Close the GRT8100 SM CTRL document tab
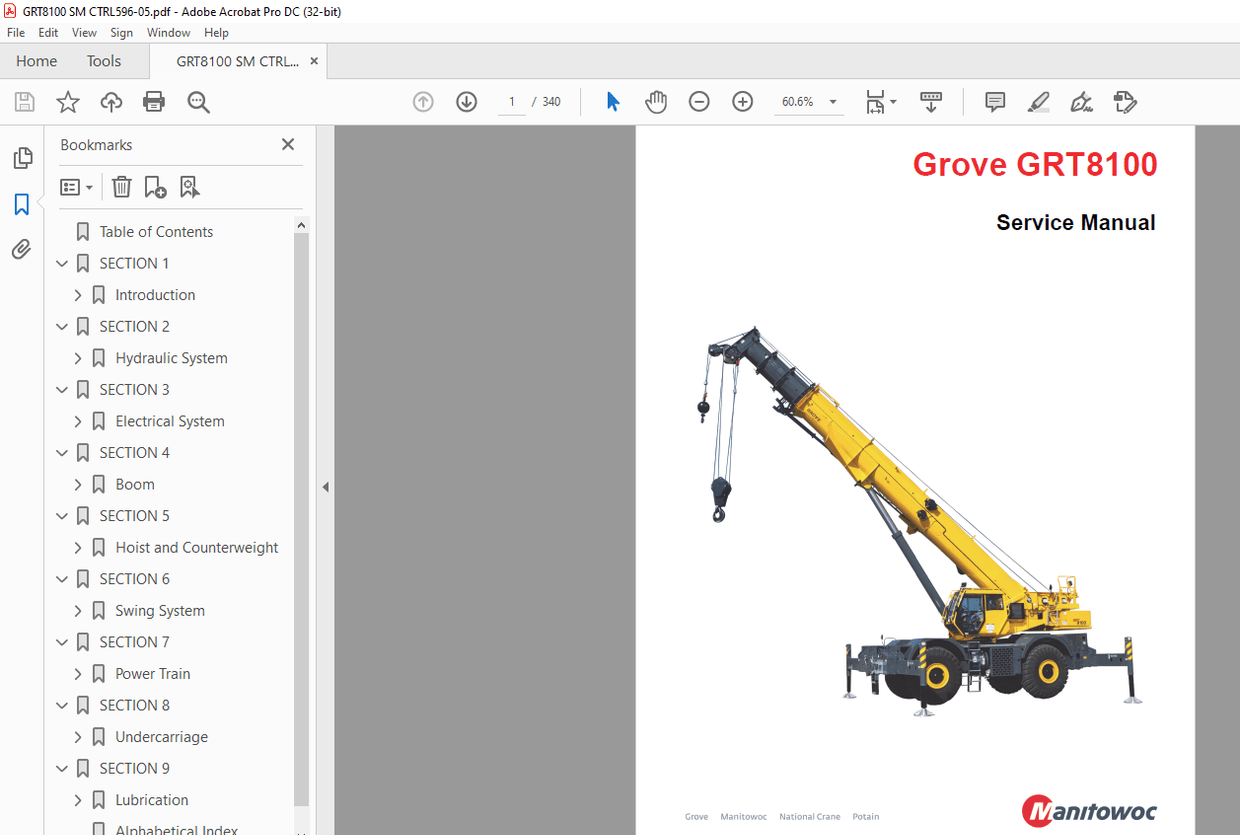The height and width of the screenshot is (835, 1240). click(314, 61)
